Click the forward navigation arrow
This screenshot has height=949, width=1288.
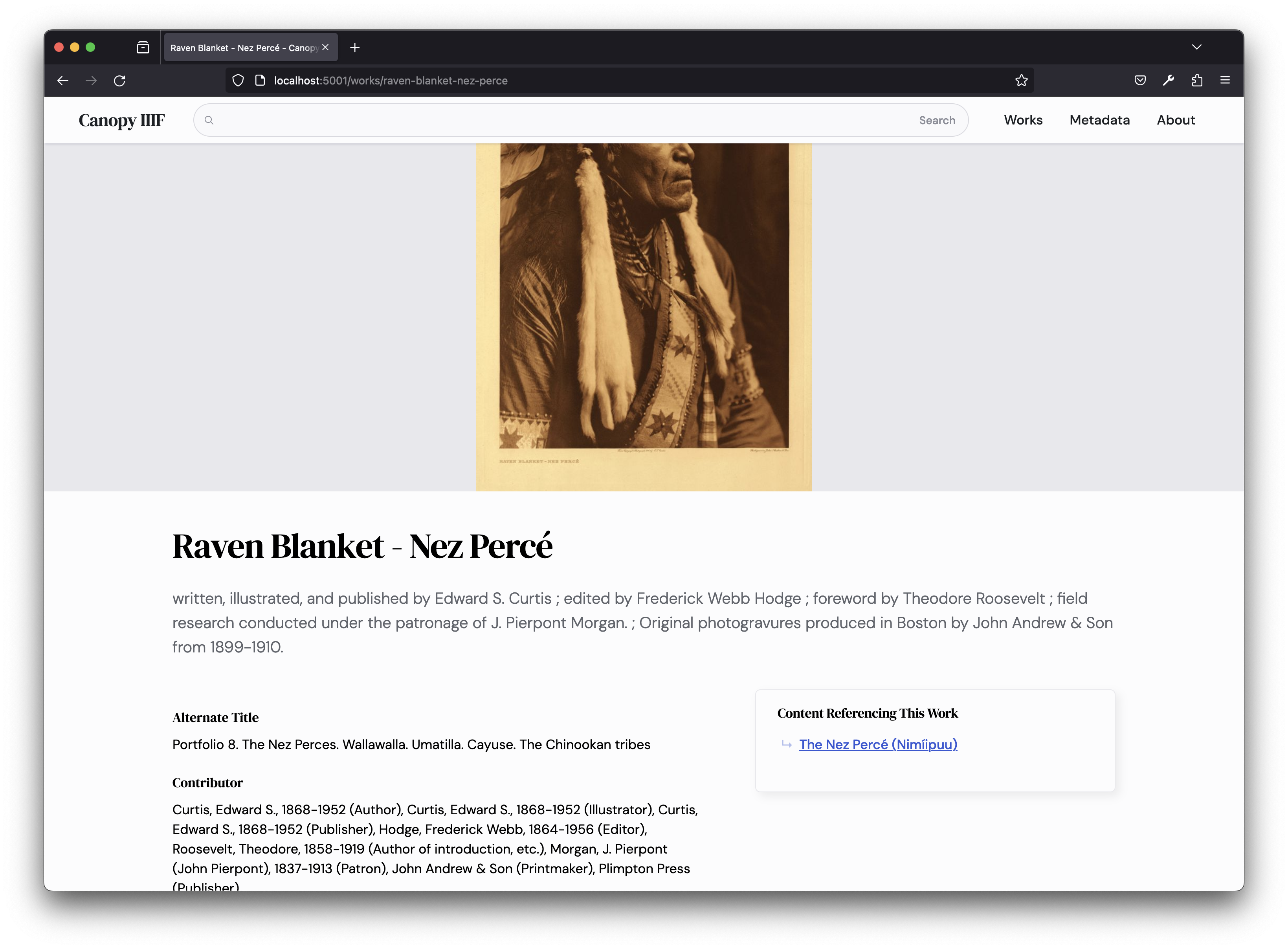(91, 81)
